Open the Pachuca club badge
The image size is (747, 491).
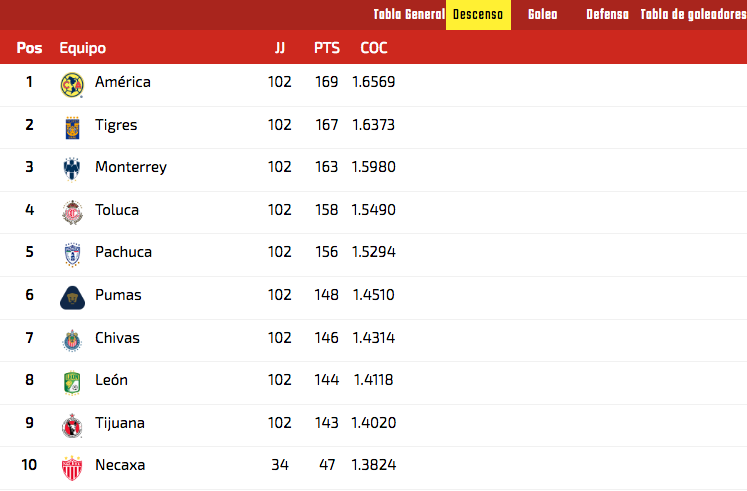(72, 255)
